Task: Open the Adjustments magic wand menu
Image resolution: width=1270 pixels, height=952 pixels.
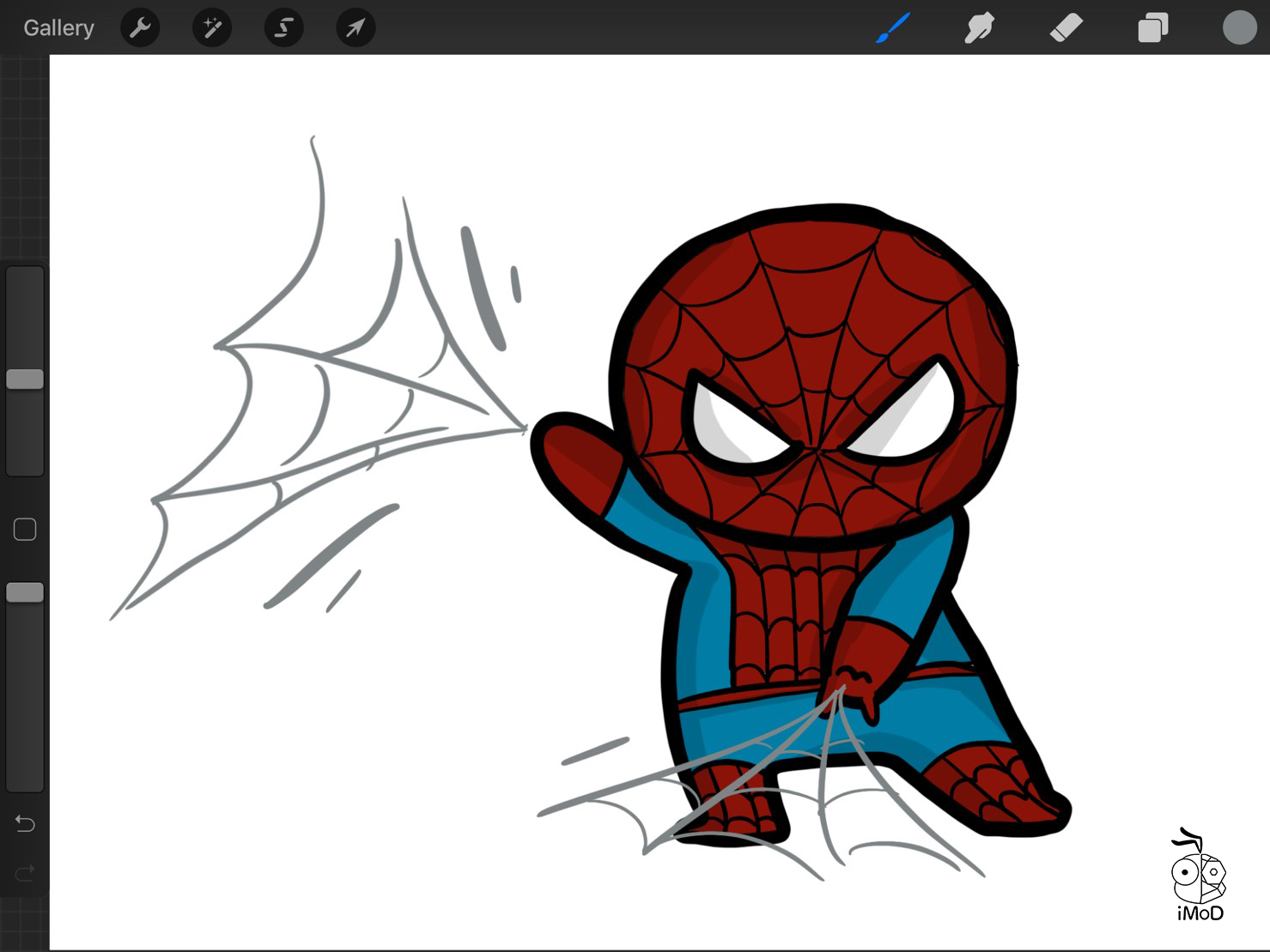Action: [x=212, y=28]
